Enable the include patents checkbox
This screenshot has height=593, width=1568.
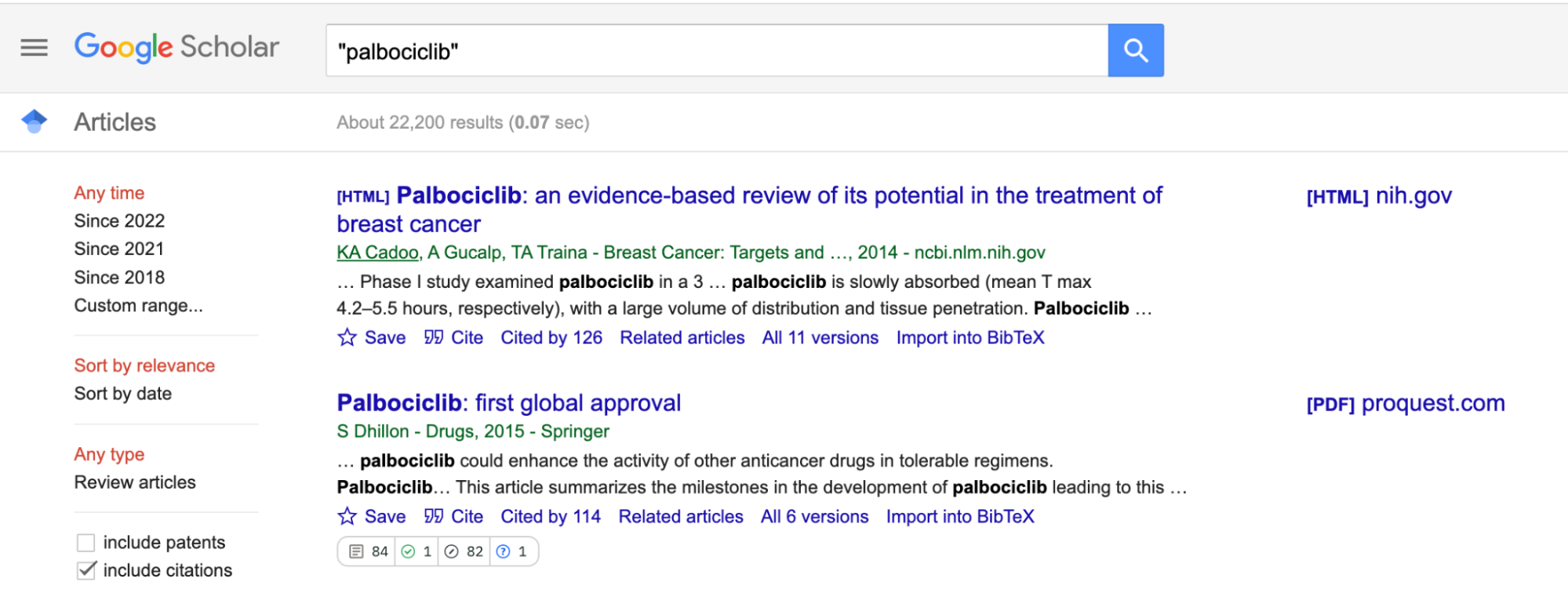(x=85, y=543)
